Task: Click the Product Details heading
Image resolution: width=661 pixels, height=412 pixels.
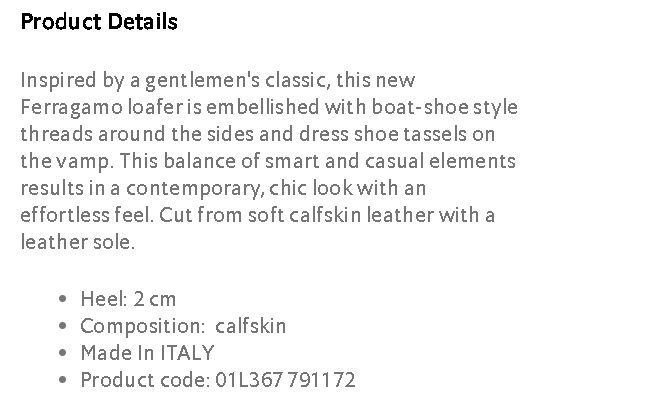Action: coord(99,22)
